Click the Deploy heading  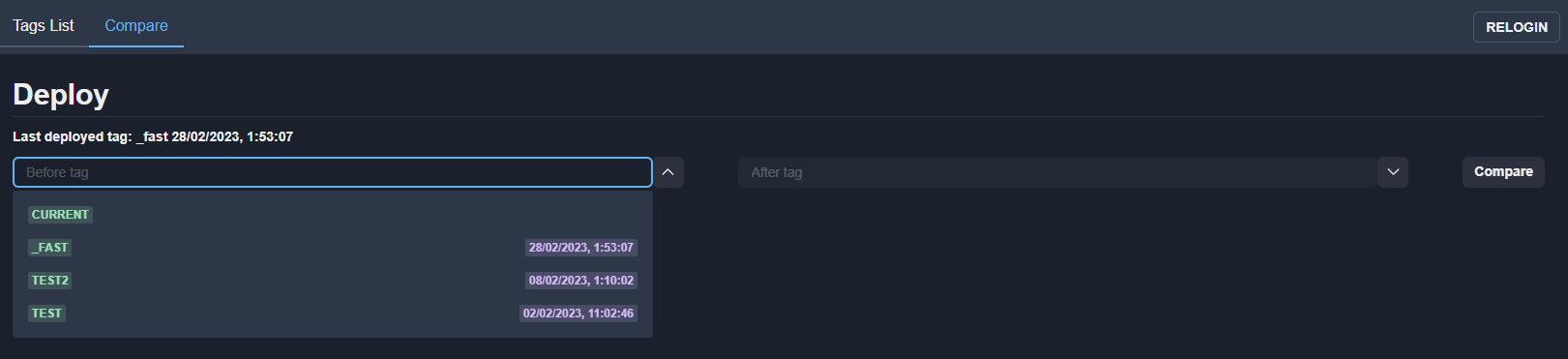click(61, 95)
